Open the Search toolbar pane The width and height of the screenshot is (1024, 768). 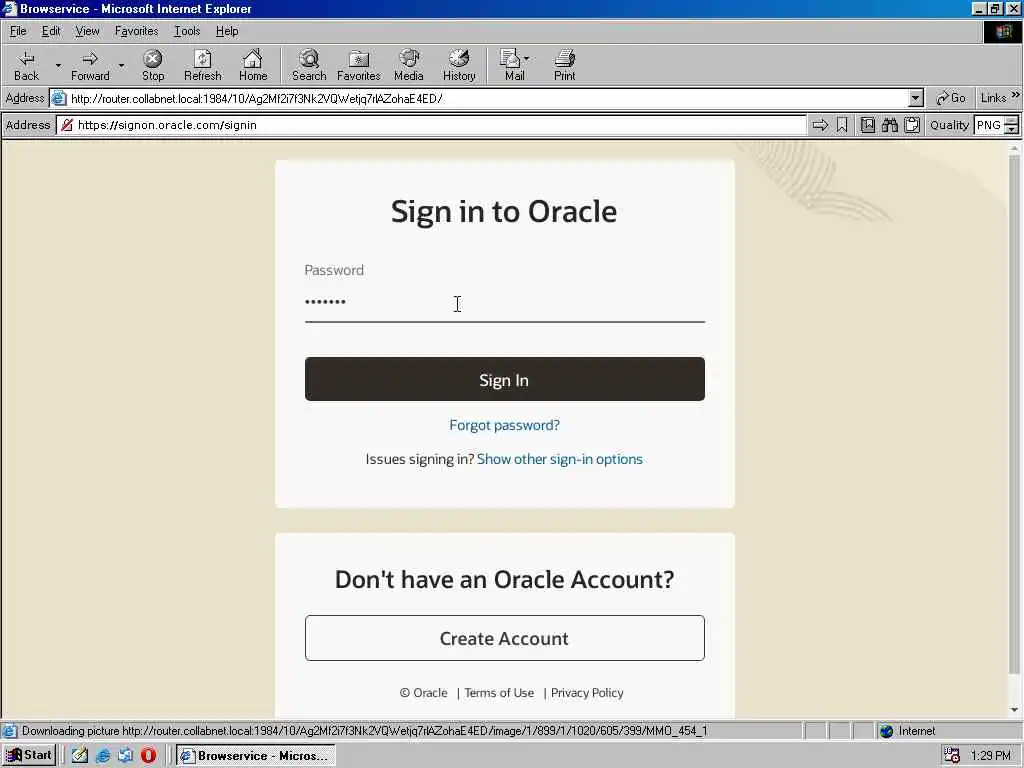[x=309, y=65]
